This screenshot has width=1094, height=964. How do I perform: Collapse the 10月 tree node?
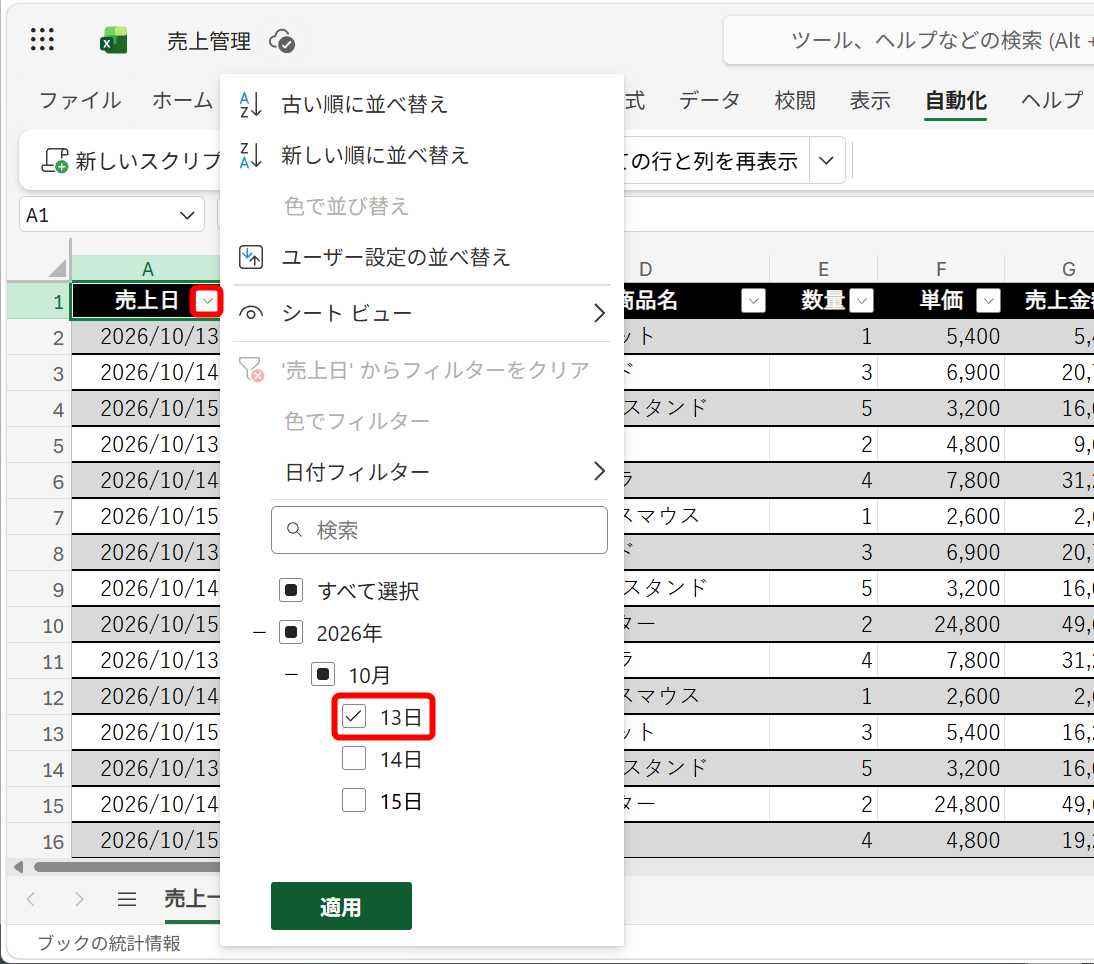tap(292, 675)
